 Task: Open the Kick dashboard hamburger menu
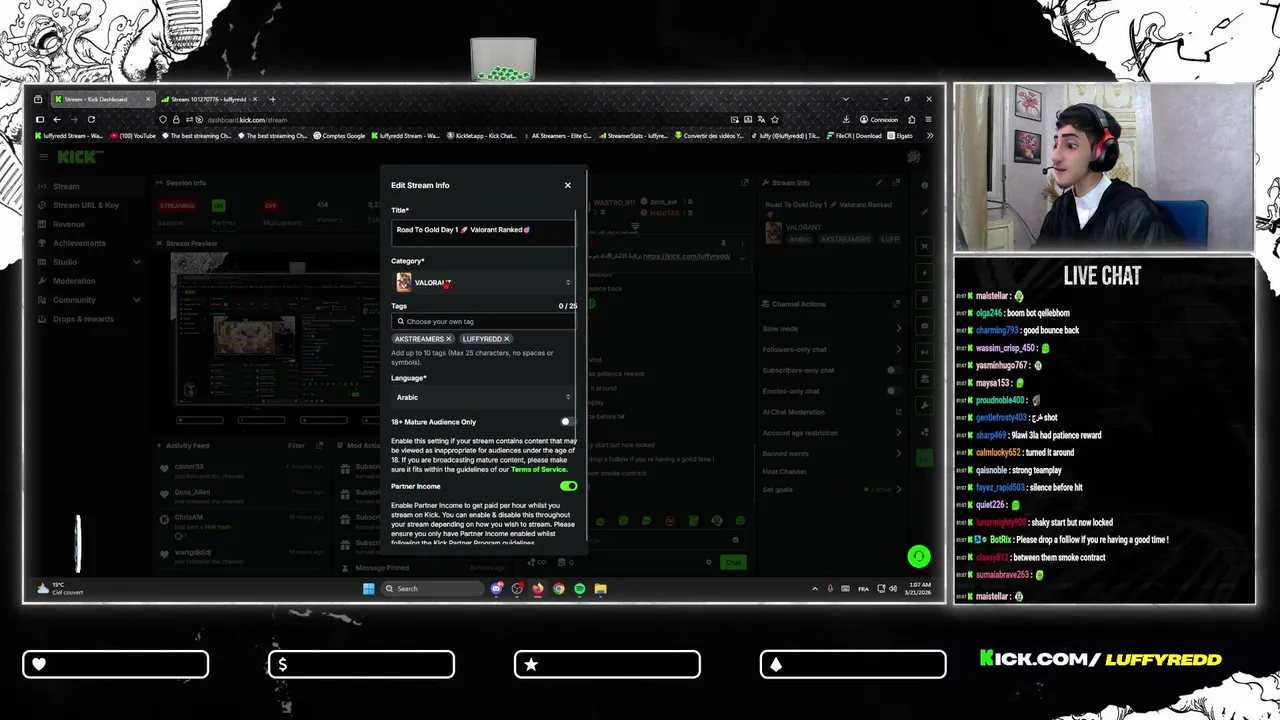[44, 157]
